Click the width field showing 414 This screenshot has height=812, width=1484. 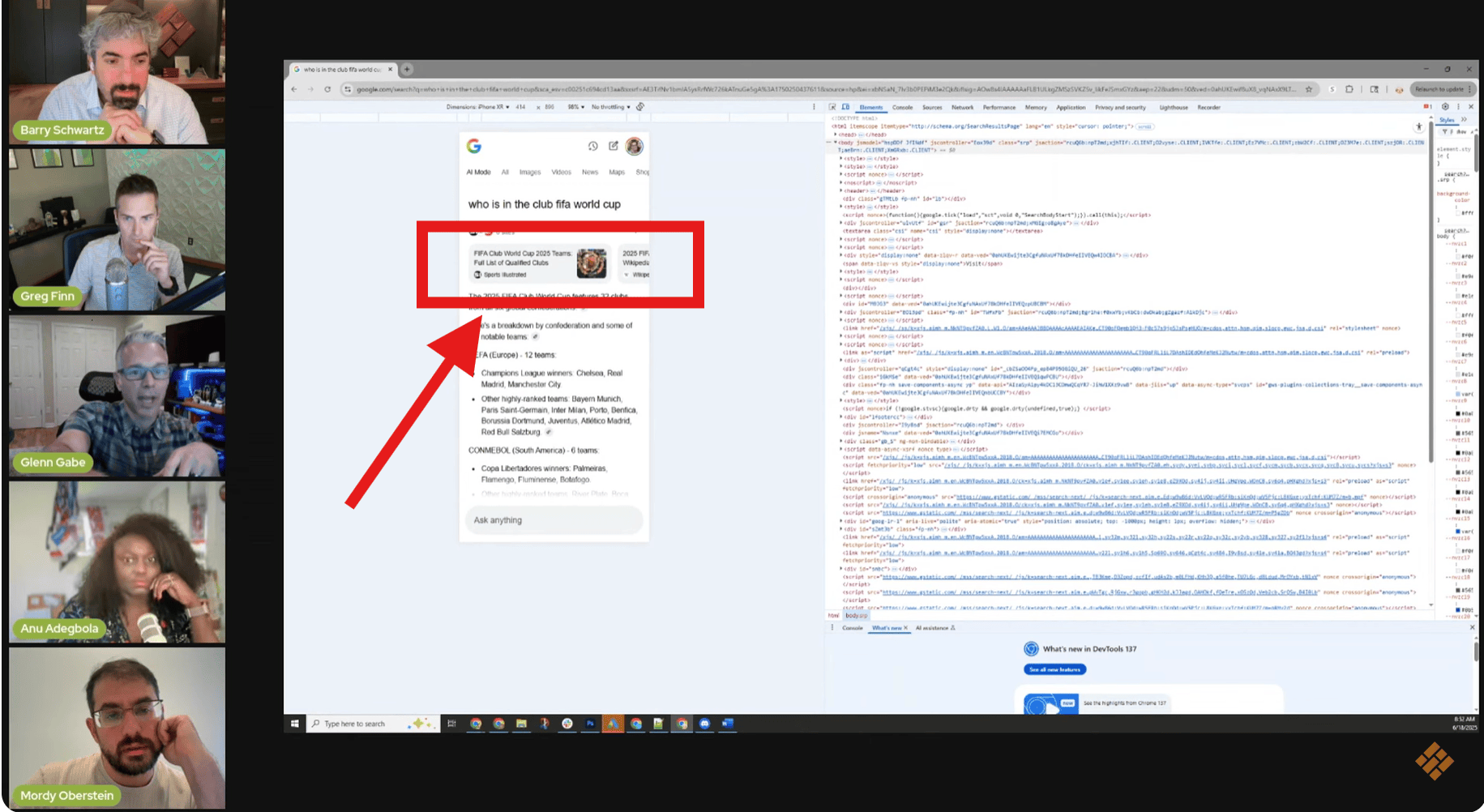point(520,107)
